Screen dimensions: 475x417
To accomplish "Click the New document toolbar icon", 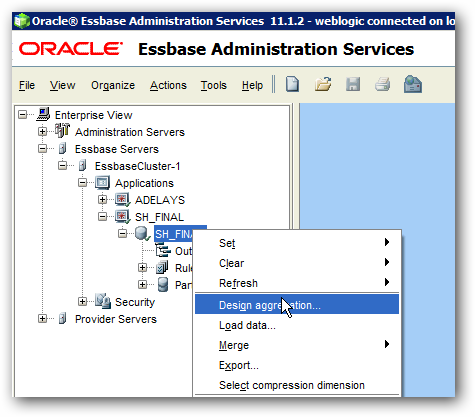I will coord(292,84).
